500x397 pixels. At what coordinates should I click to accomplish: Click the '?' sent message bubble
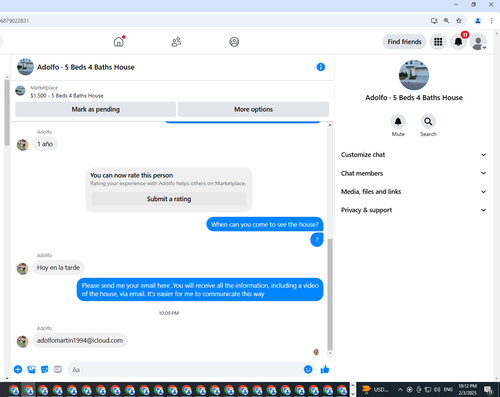click(x=317, y=240)
